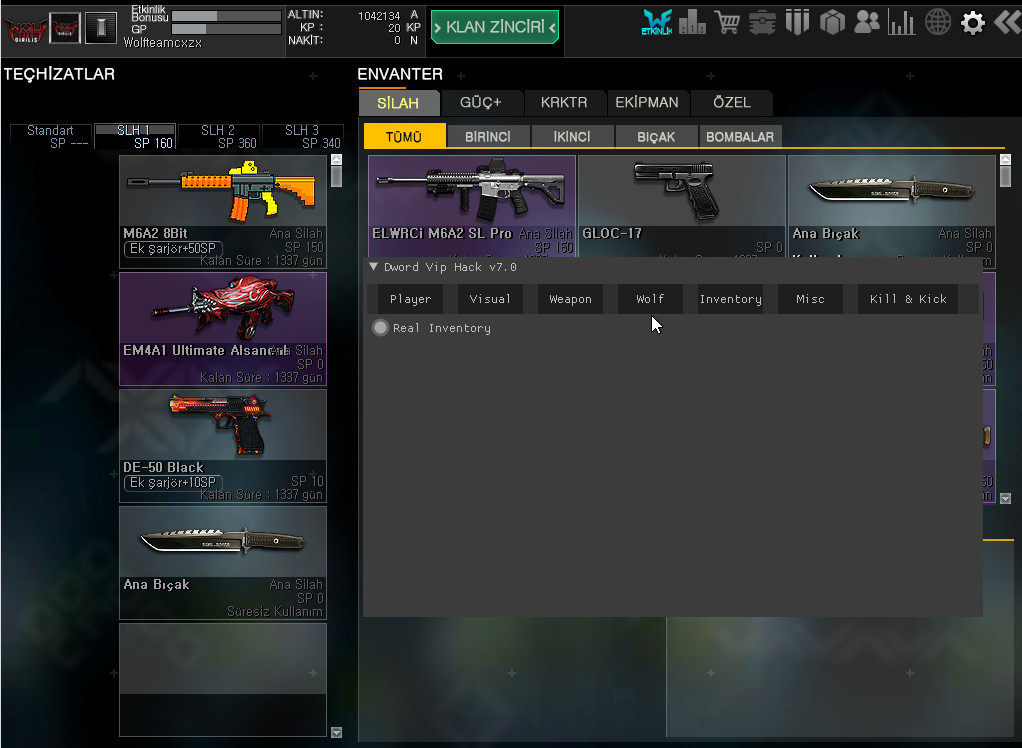Switch to the SİLAH inventory tab
Viewport: 1022px width, 748px height.
click(398, 103)
